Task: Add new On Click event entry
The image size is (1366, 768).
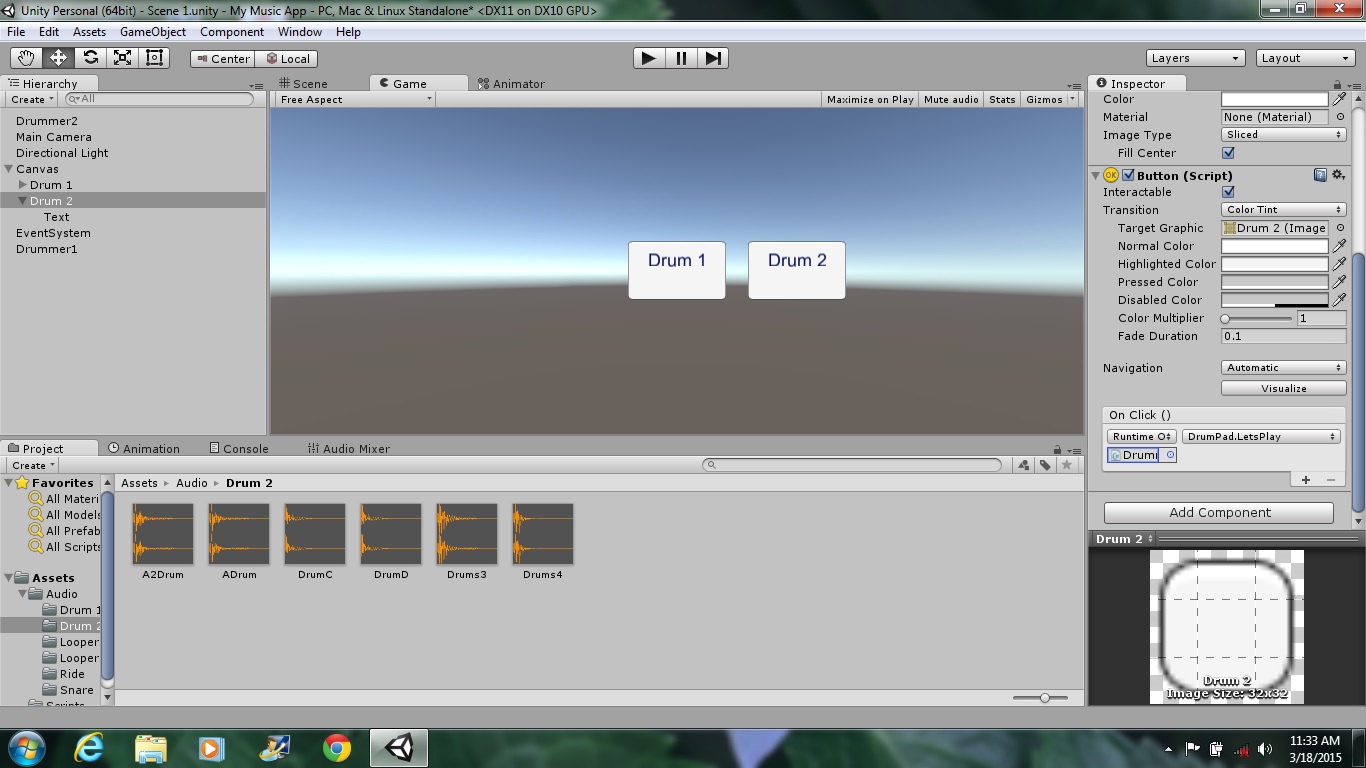Action: pyautogui.click(x=1306, y=480)
